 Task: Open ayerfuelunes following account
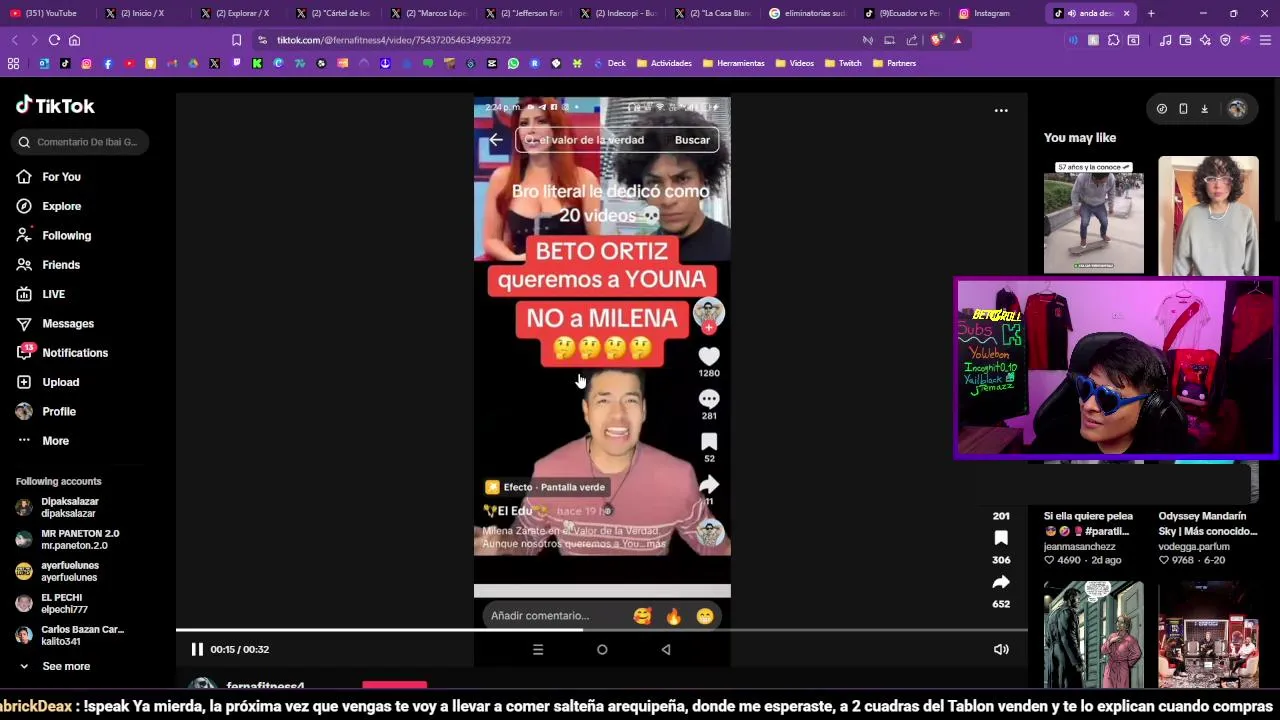coord(70,571)
